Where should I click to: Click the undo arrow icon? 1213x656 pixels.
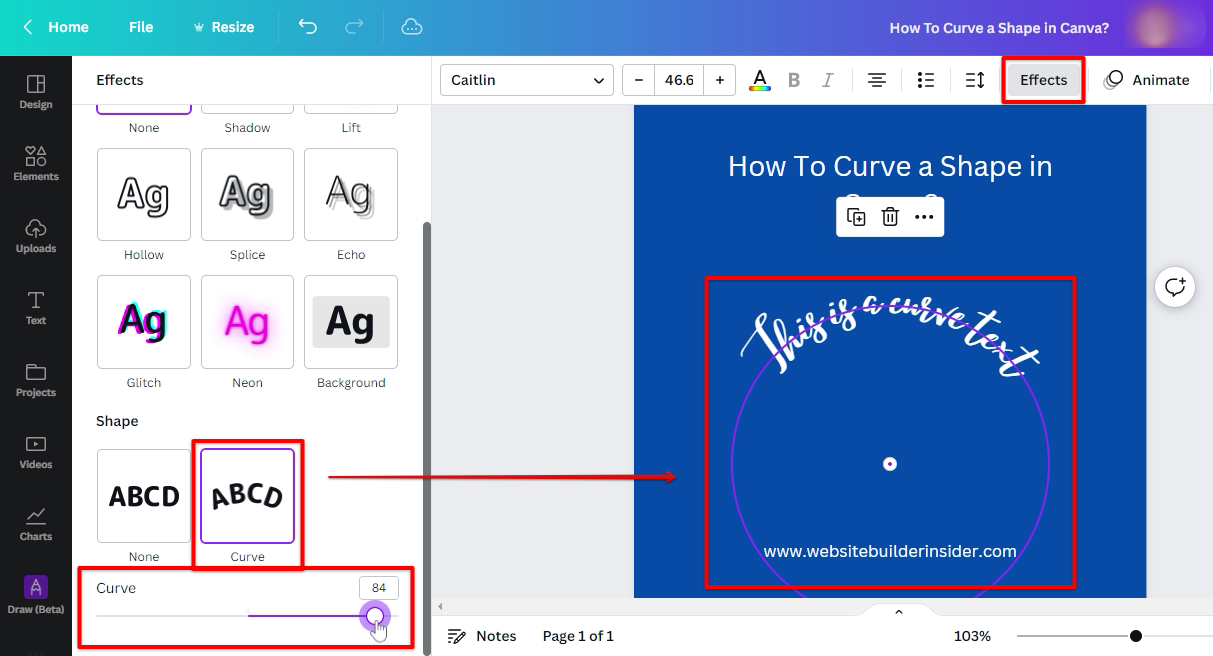(x=308, y=27)
